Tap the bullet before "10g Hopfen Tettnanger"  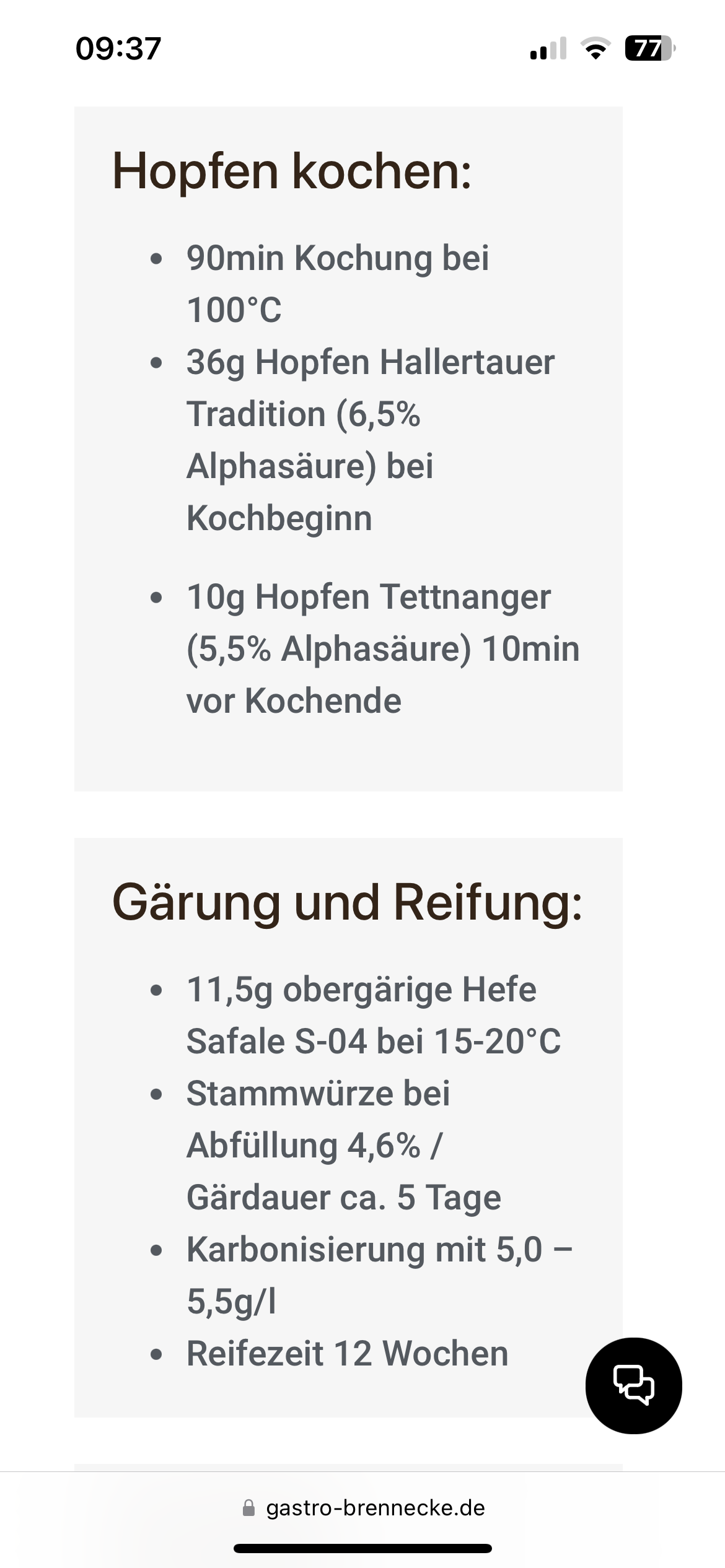pyautogui.click(x=156, y=598)
